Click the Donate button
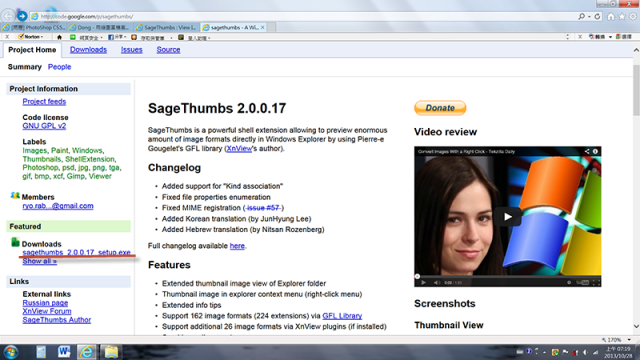Screen dimensions: 640x360 (440, 108)
